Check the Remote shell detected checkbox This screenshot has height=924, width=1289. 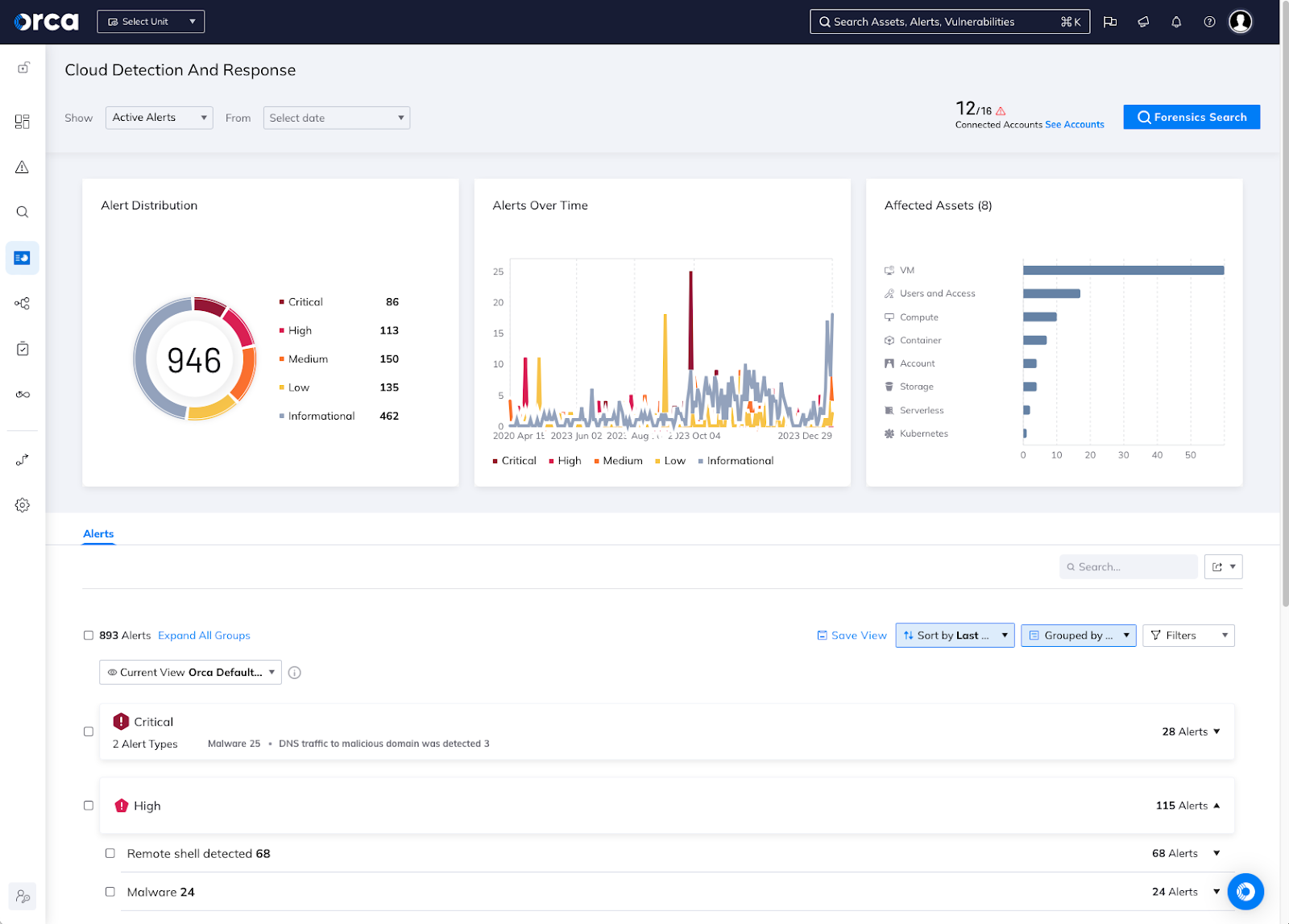pyautogui.click(x=110, y=853)
